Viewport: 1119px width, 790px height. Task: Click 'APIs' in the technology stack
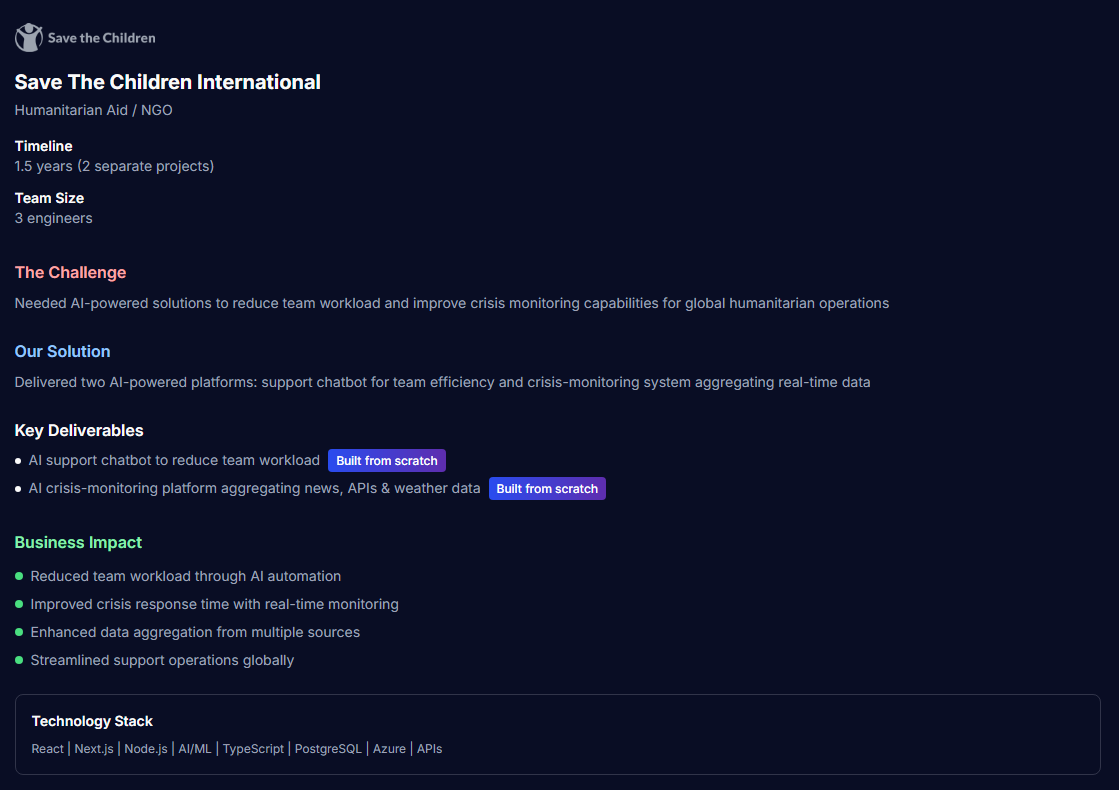pyautogui.click(x=430, y=749)
